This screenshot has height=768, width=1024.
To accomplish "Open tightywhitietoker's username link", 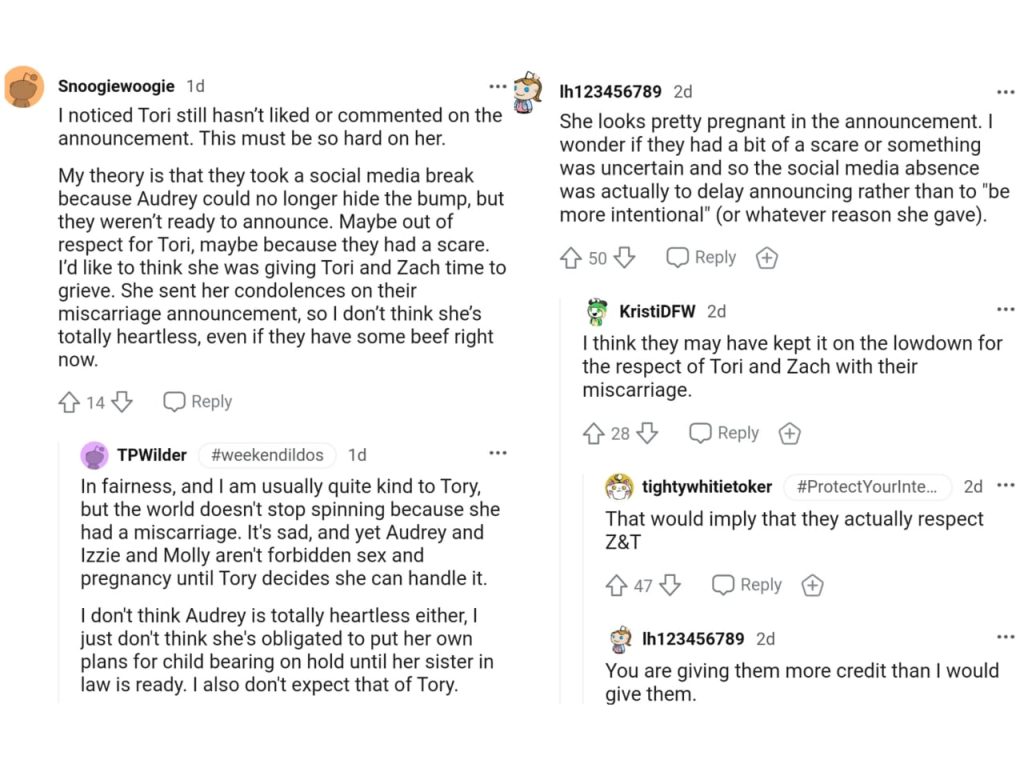I will [707, 487].
